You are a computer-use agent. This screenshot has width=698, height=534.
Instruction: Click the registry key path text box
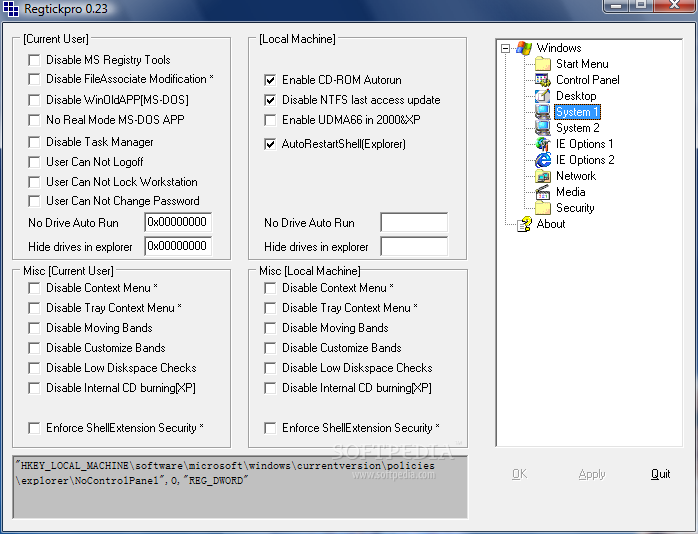(x=240, y=487)
